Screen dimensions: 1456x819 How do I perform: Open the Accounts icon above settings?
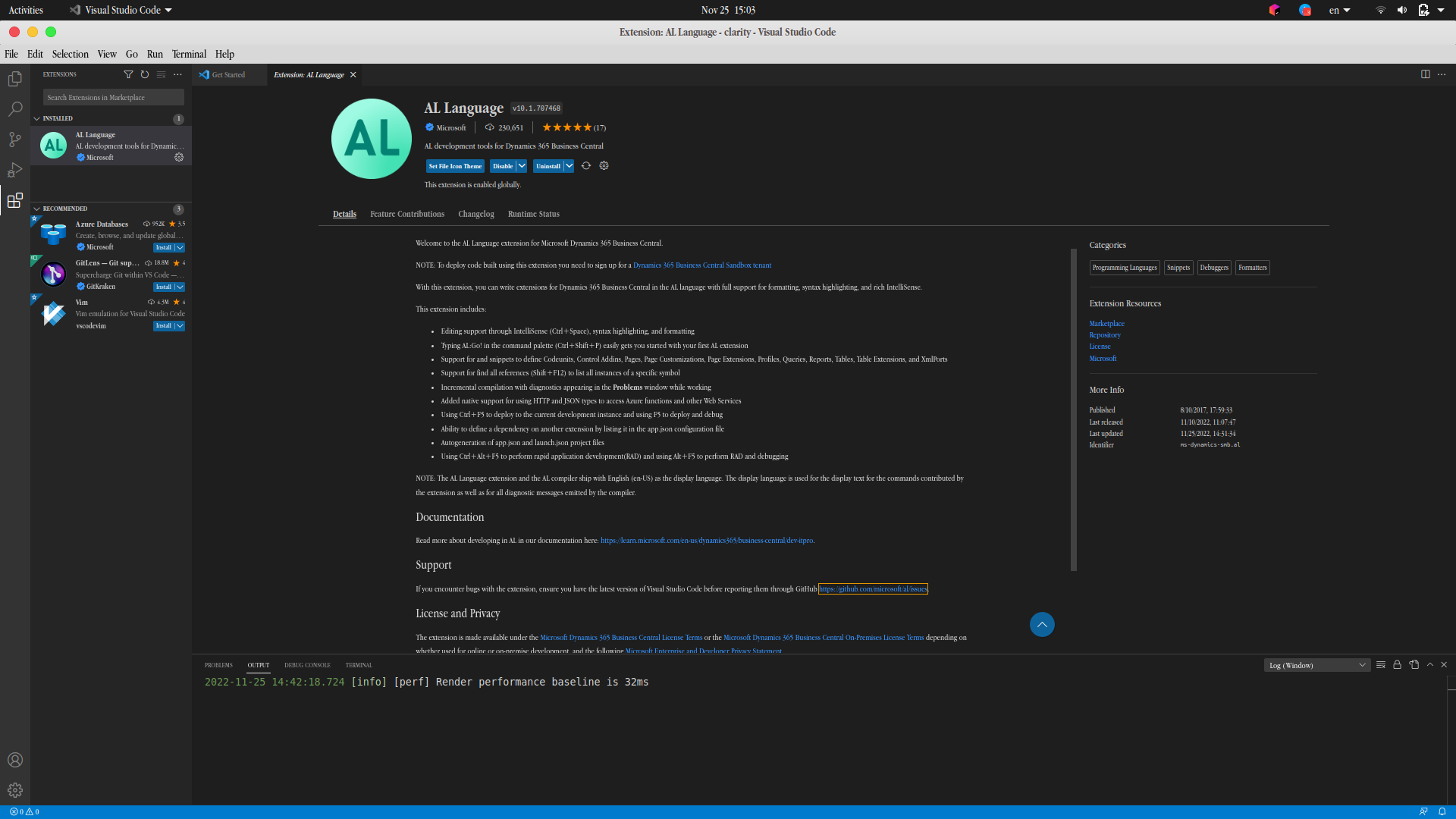click(15, 759)
